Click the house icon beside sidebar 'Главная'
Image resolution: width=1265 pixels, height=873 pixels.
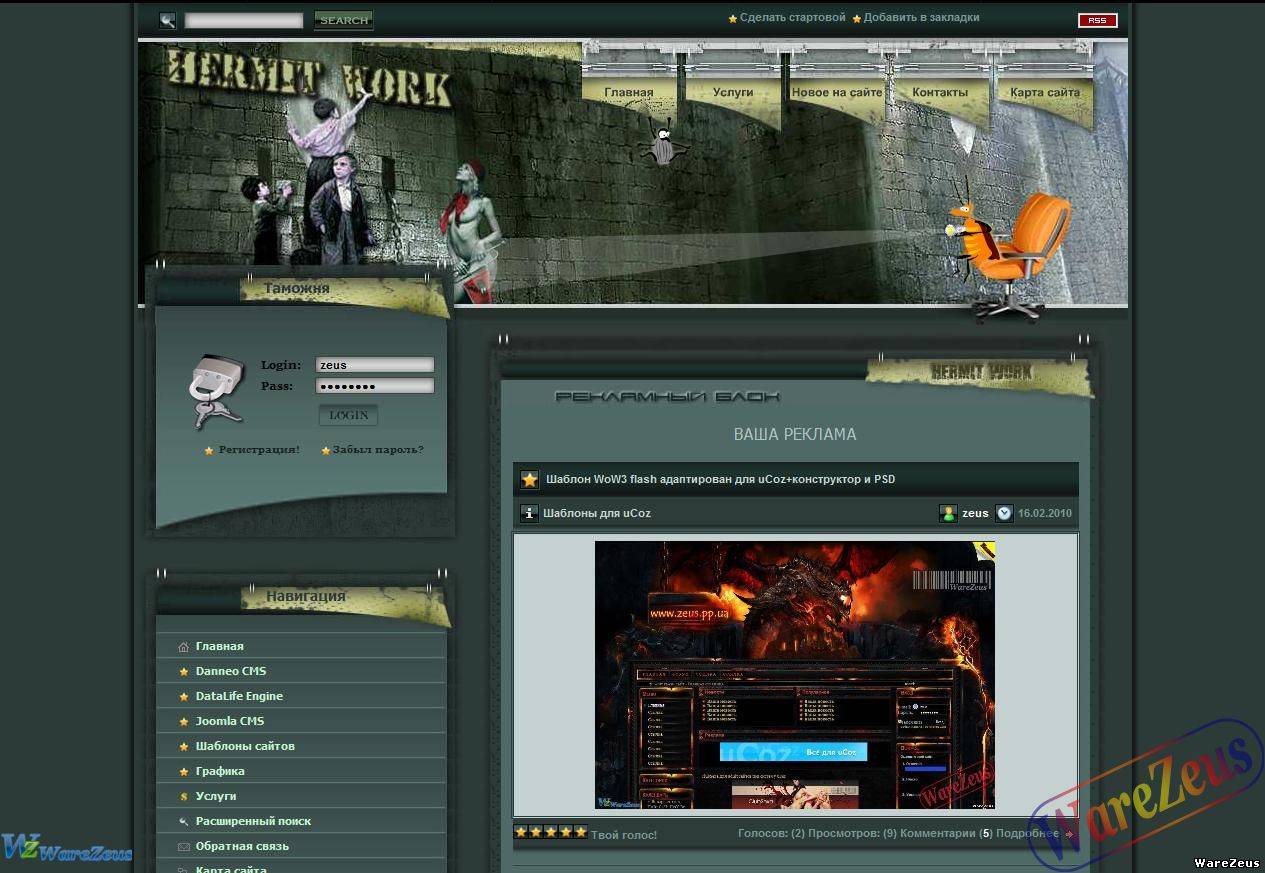[x=183, y=647]
